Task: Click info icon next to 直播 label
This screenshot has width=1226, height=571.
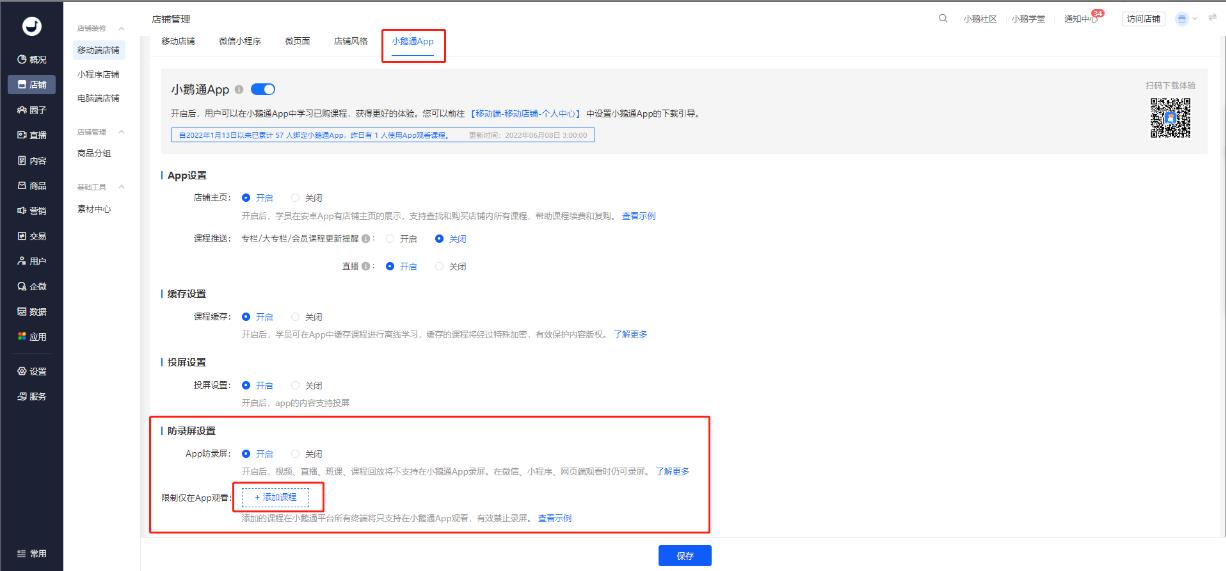Action: [366, 267]
